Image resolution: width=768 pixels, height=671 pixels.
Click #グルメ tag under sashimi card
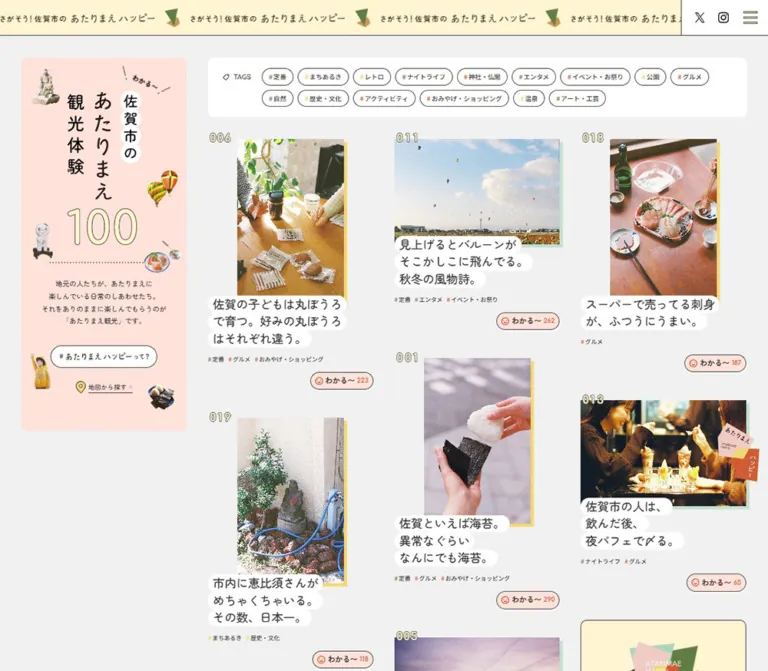[x=592, y=342]
